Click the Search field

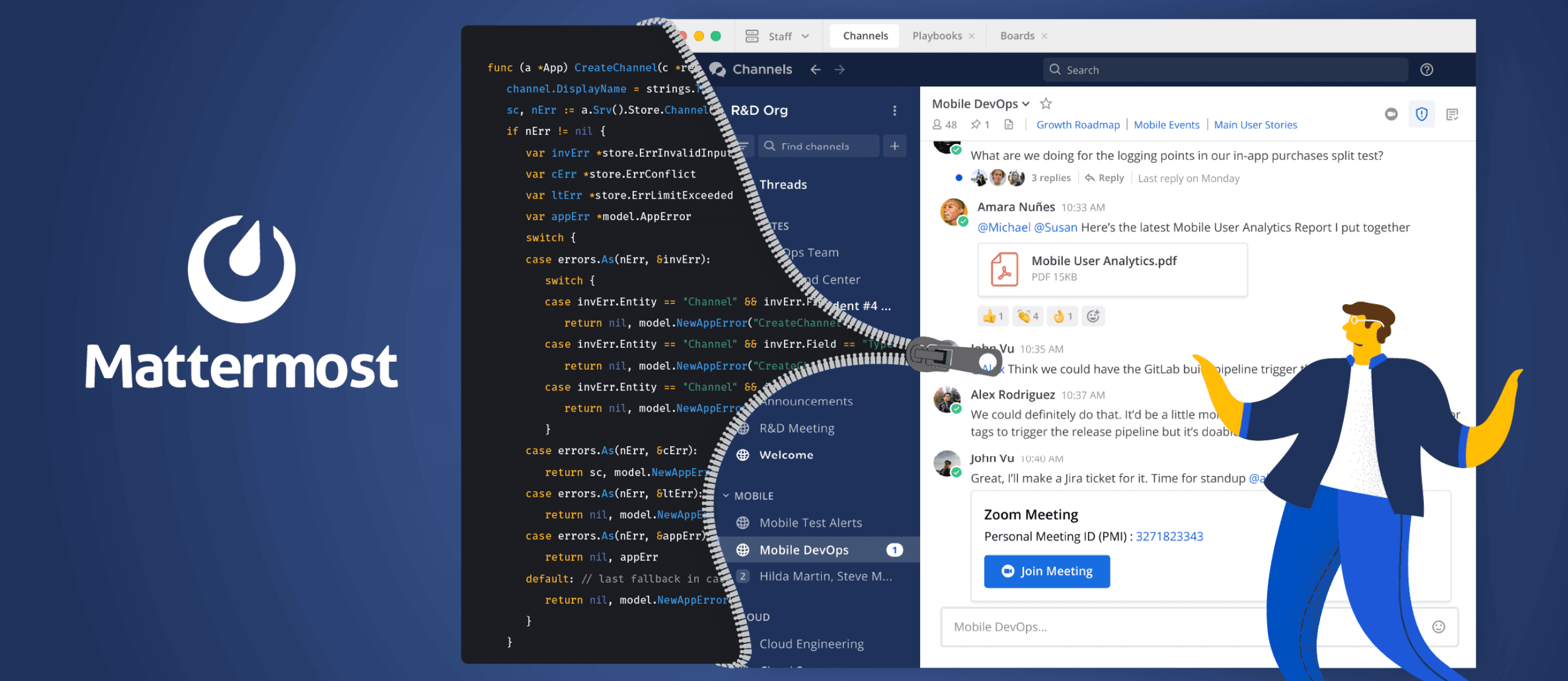coord(1225,69)
